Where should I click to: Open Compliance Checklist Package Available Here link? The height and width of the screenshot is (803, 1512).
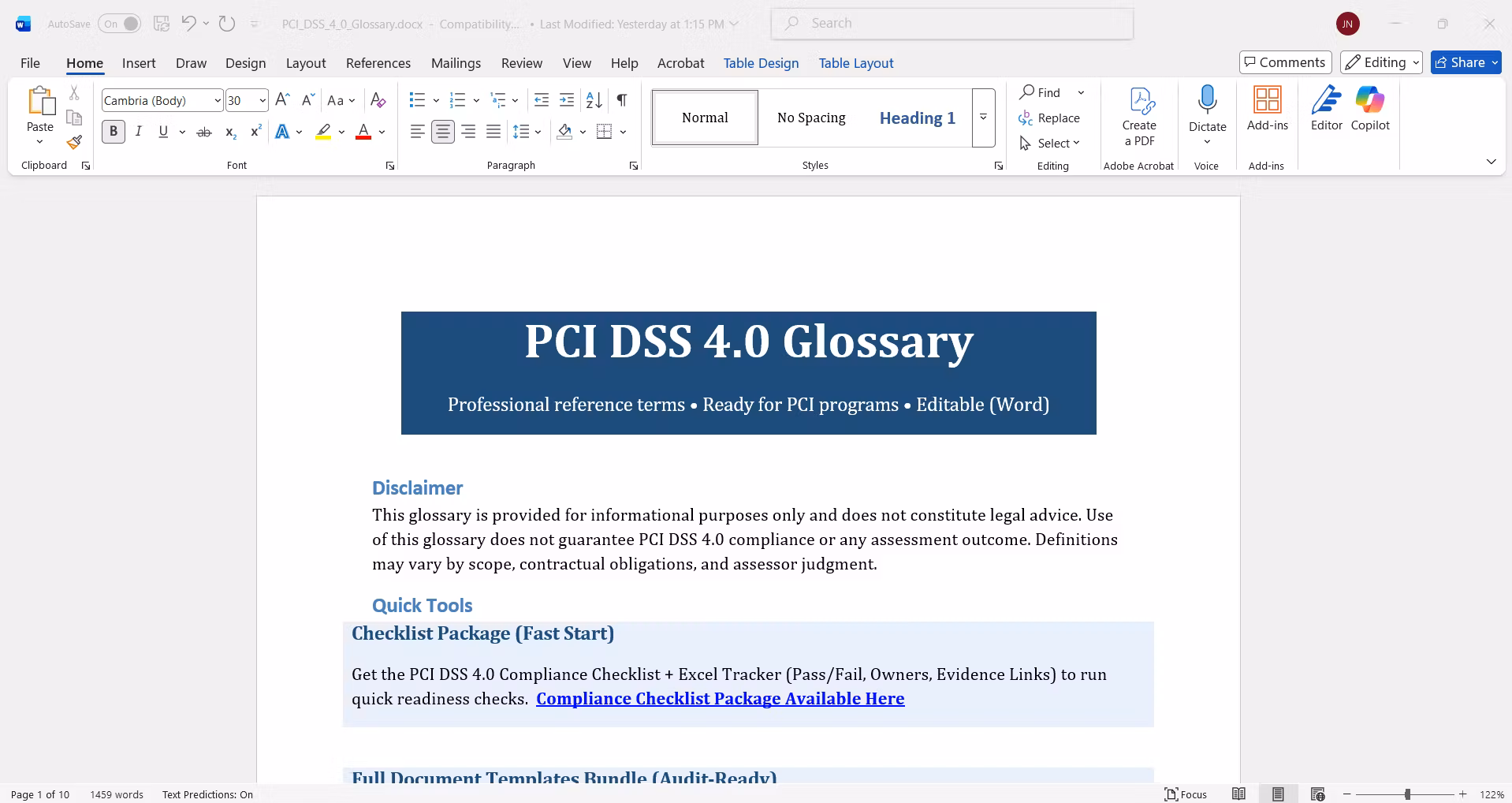click(721, 699)
